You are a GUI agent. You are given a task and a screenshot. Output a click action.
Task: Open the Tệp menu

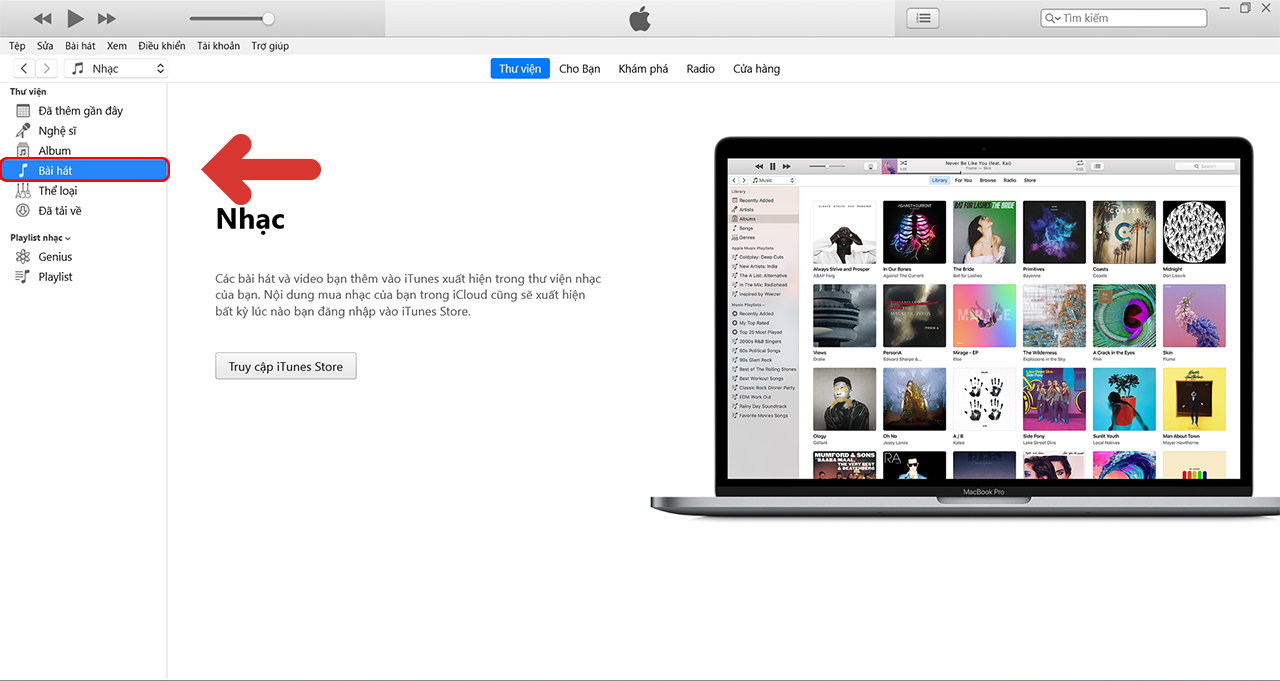[x=17, y=46]
